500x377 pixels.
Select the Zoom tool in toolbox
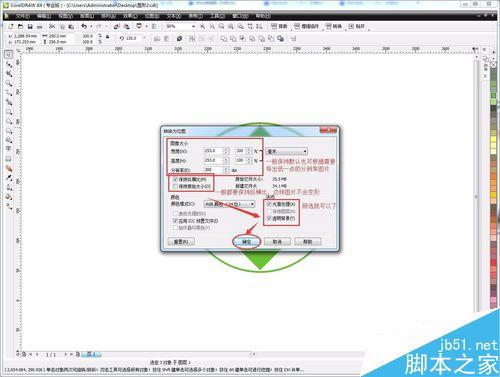(x=9, y=83)
